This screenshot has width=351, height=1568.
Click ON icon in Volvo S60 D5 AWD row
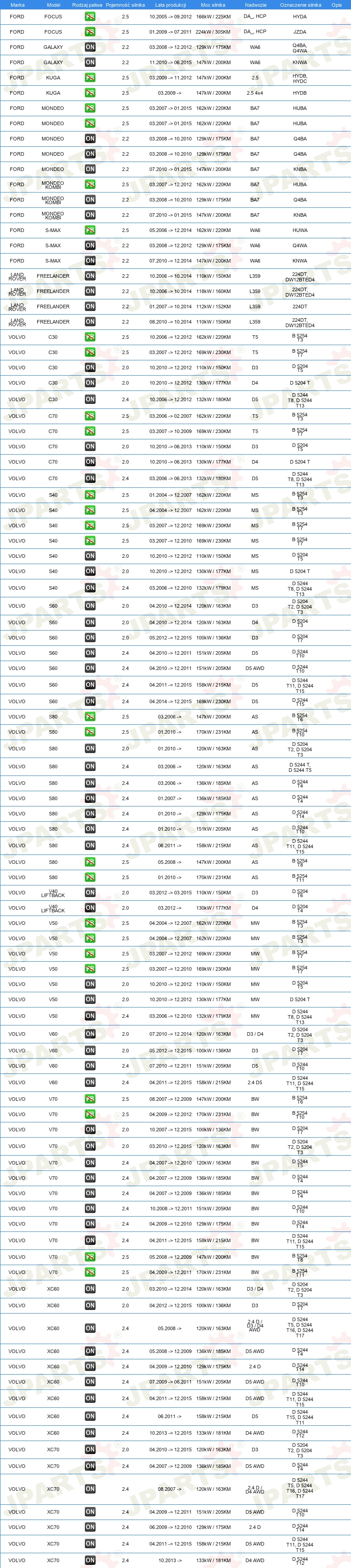(x=90, y=668)
